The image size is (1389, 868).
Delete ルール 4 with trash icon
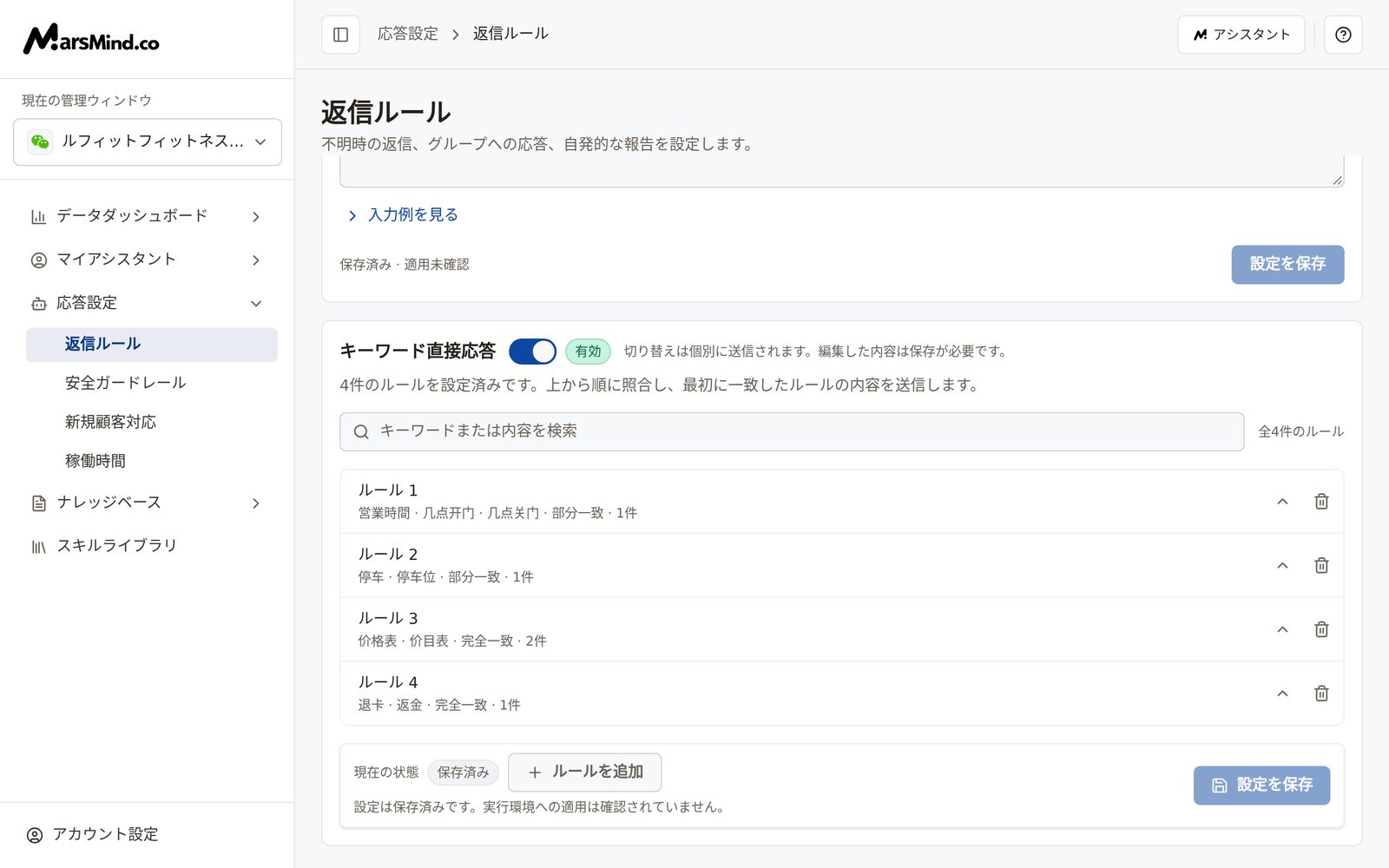[x=1321, y=694]
